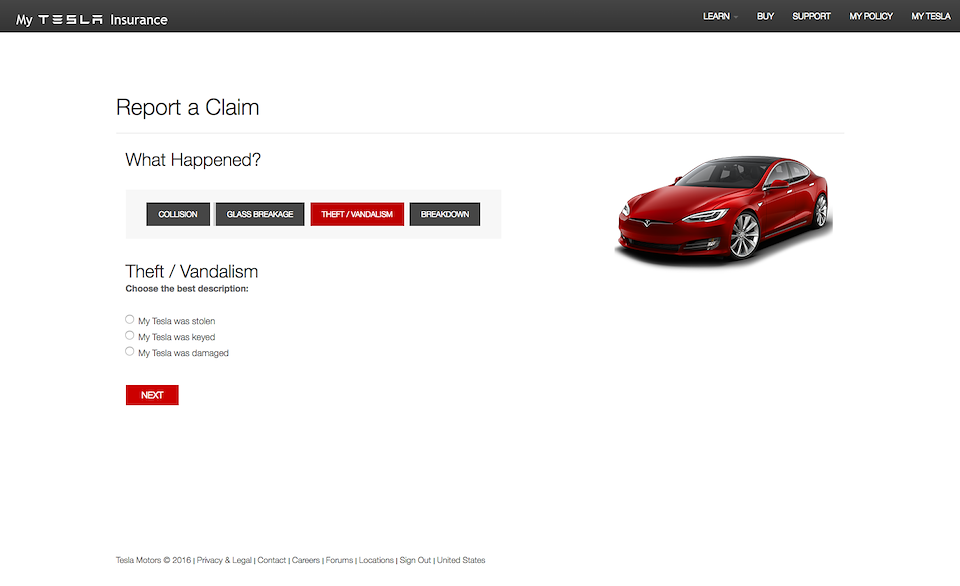Click the Sign Out link
960x586 pixels.
point(415,560)
